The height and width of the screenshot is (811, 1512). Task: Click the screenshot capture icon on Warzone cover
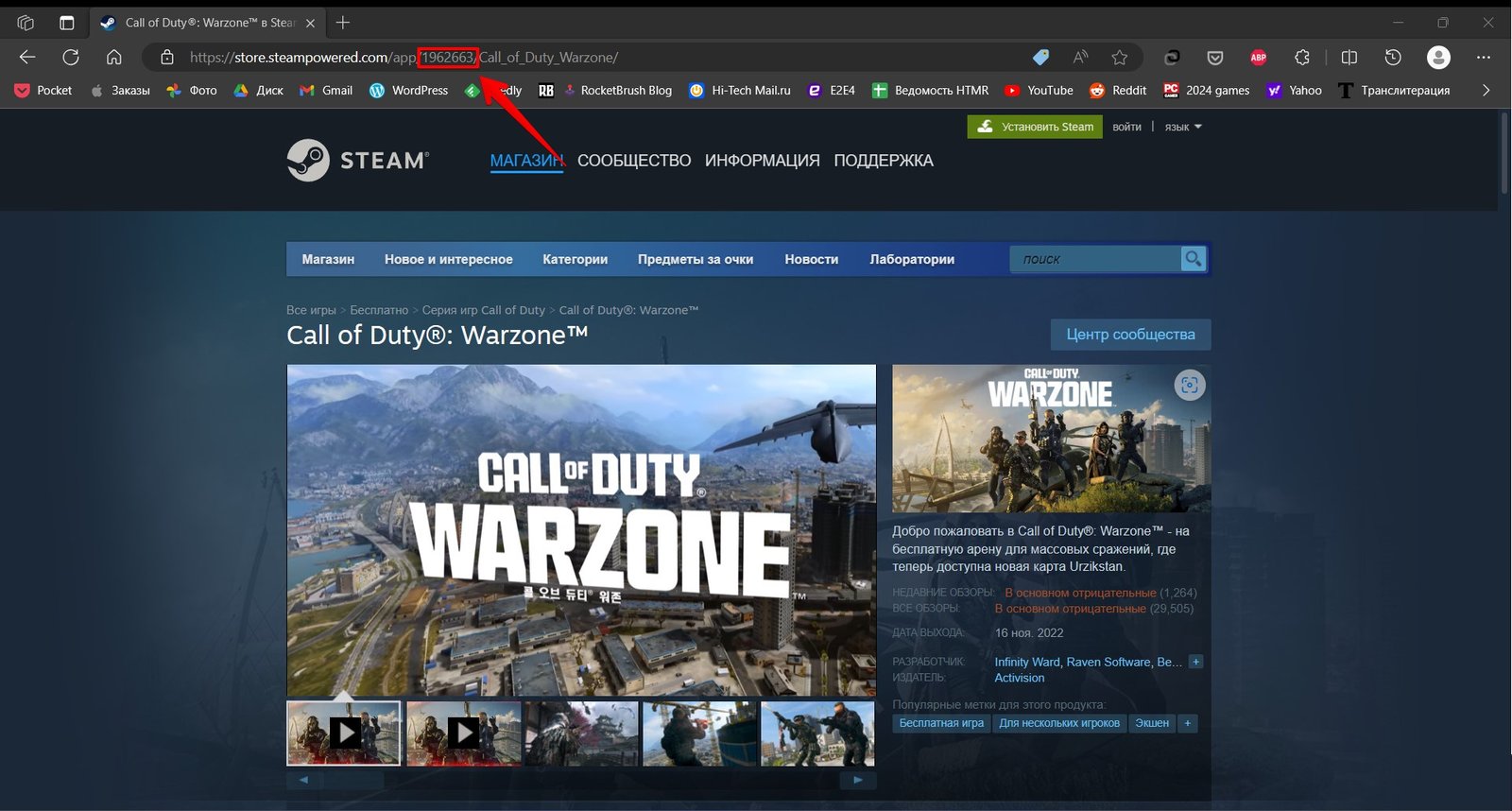[1190, 385]
